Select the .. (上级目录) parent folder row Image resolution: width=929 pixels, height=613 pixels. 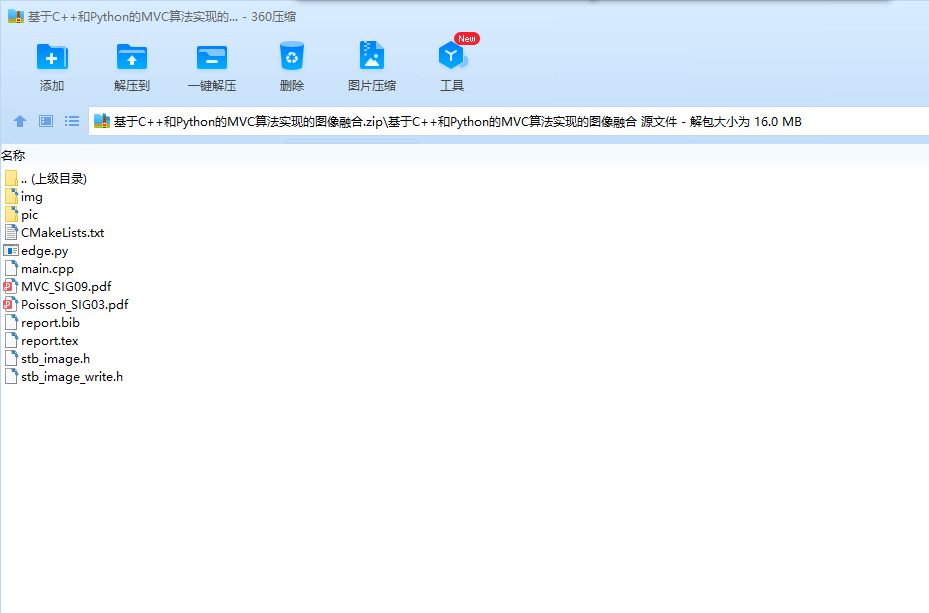[46, 178]
